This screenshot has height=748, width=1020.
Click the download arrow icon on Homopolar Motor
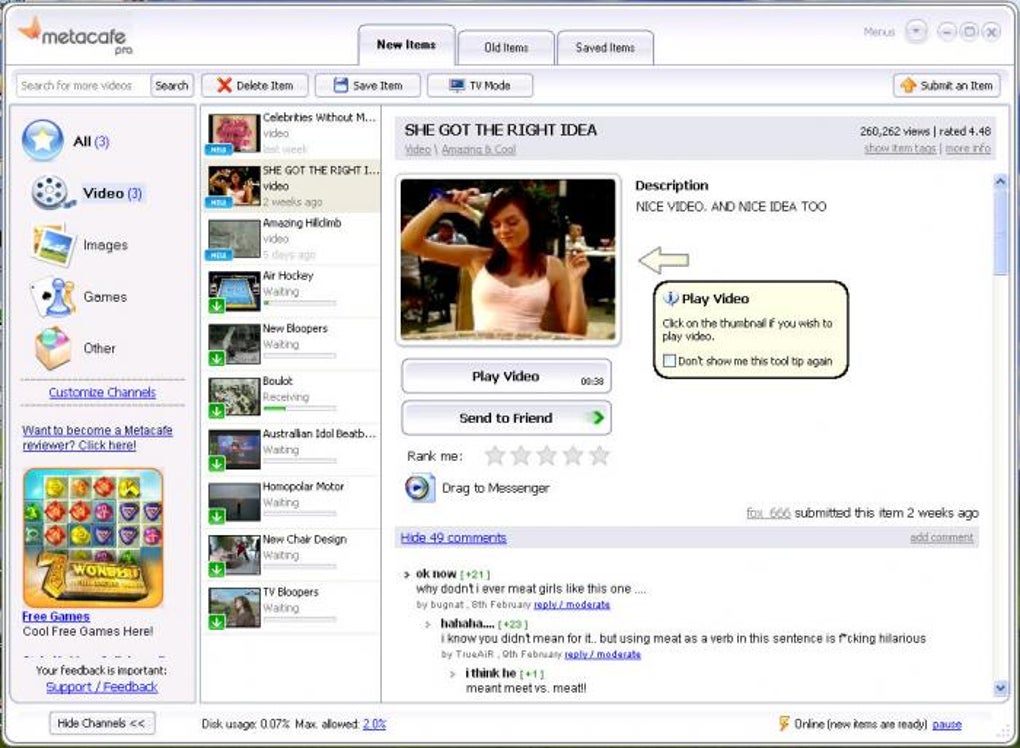(216, 516)
